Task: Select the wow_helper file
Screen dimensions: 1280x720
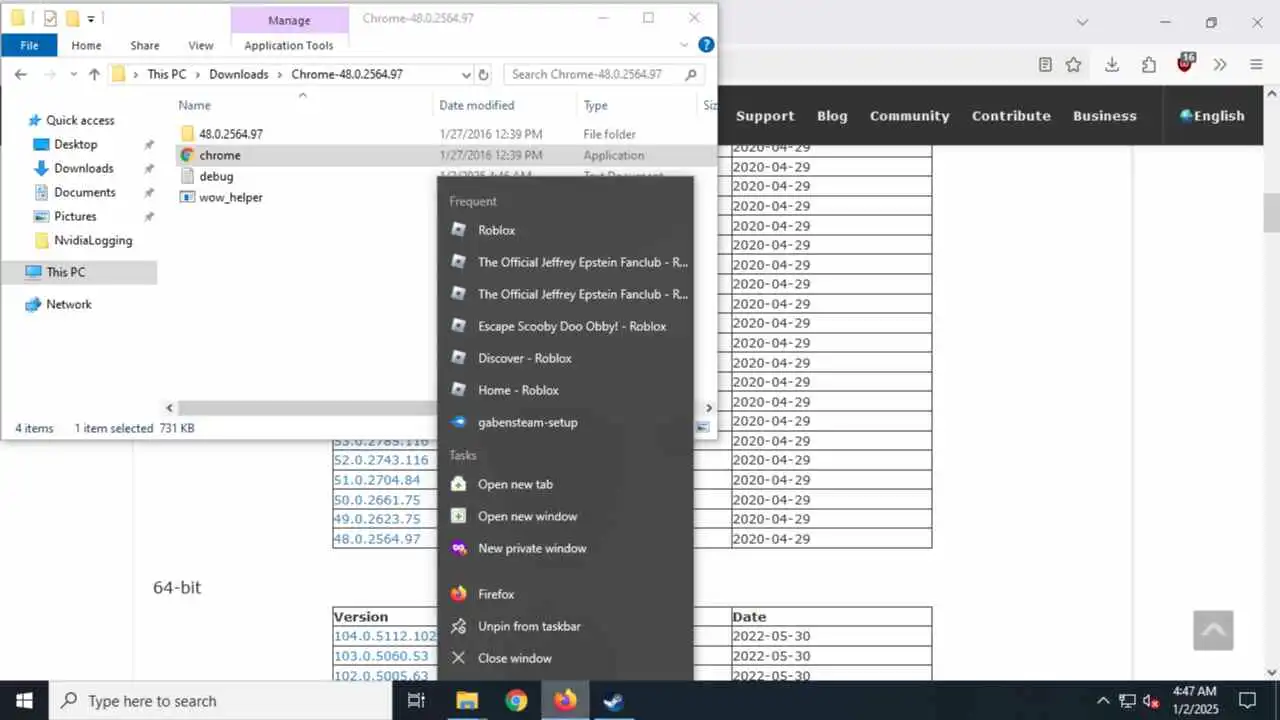Action: [x=231, y=197]
